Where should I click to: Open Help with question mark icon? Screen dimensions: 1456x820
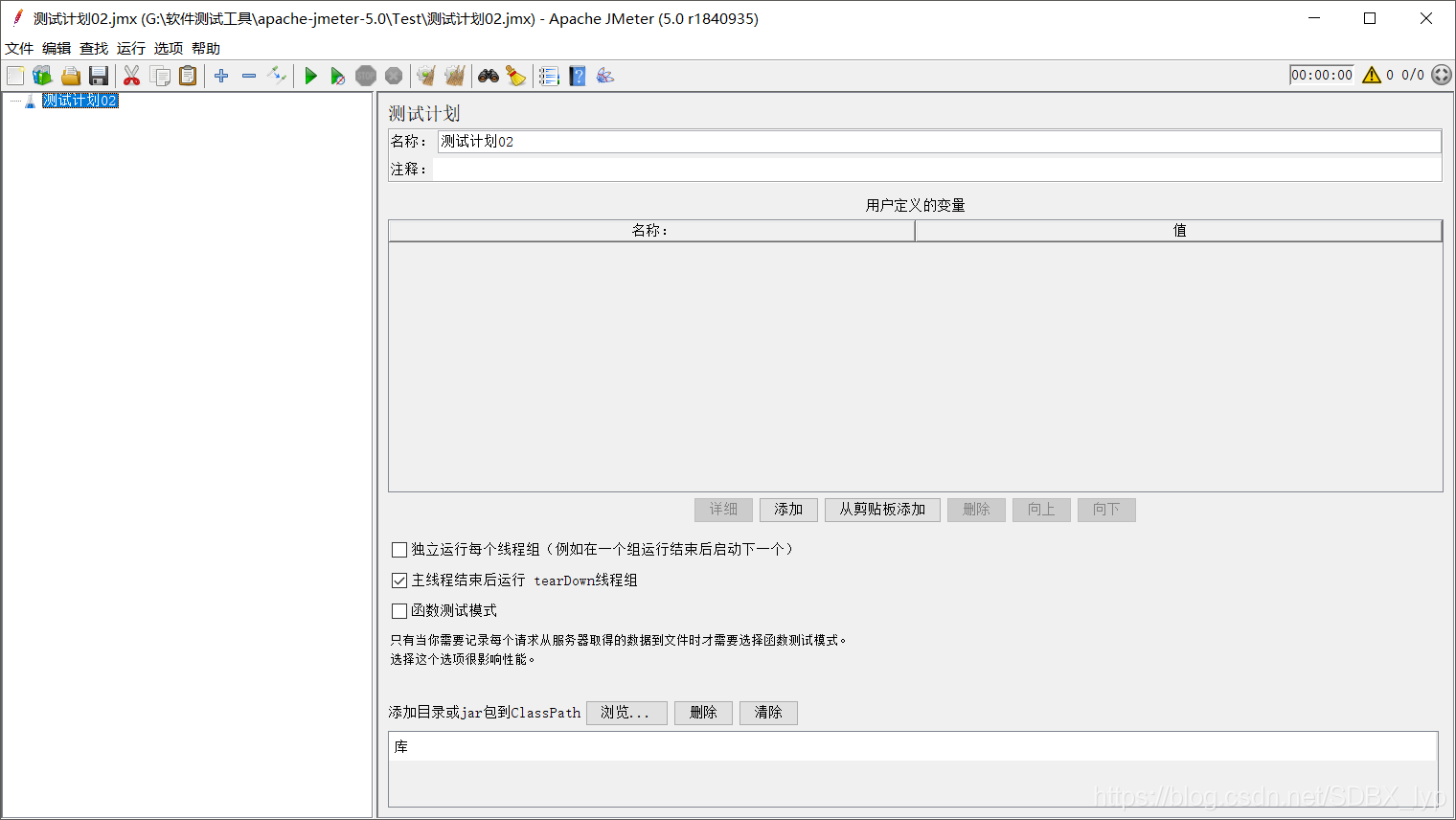click(x=578, y=76)
